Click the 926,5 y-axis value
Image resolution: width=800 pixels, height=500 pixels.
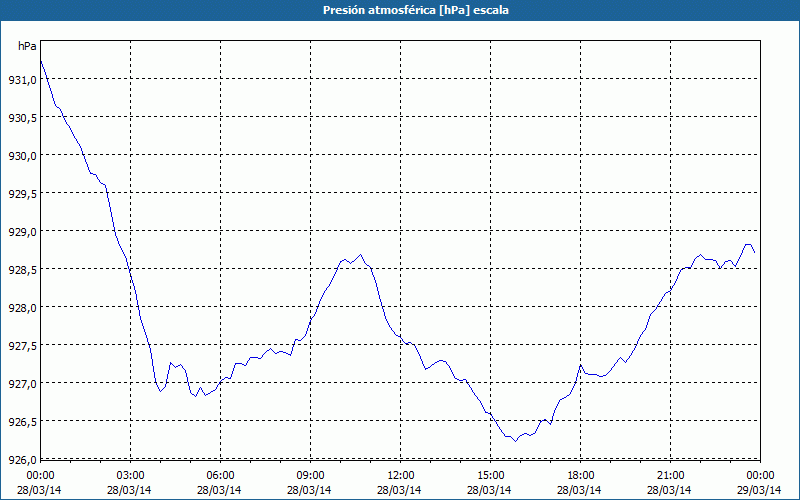coord(23,422)
